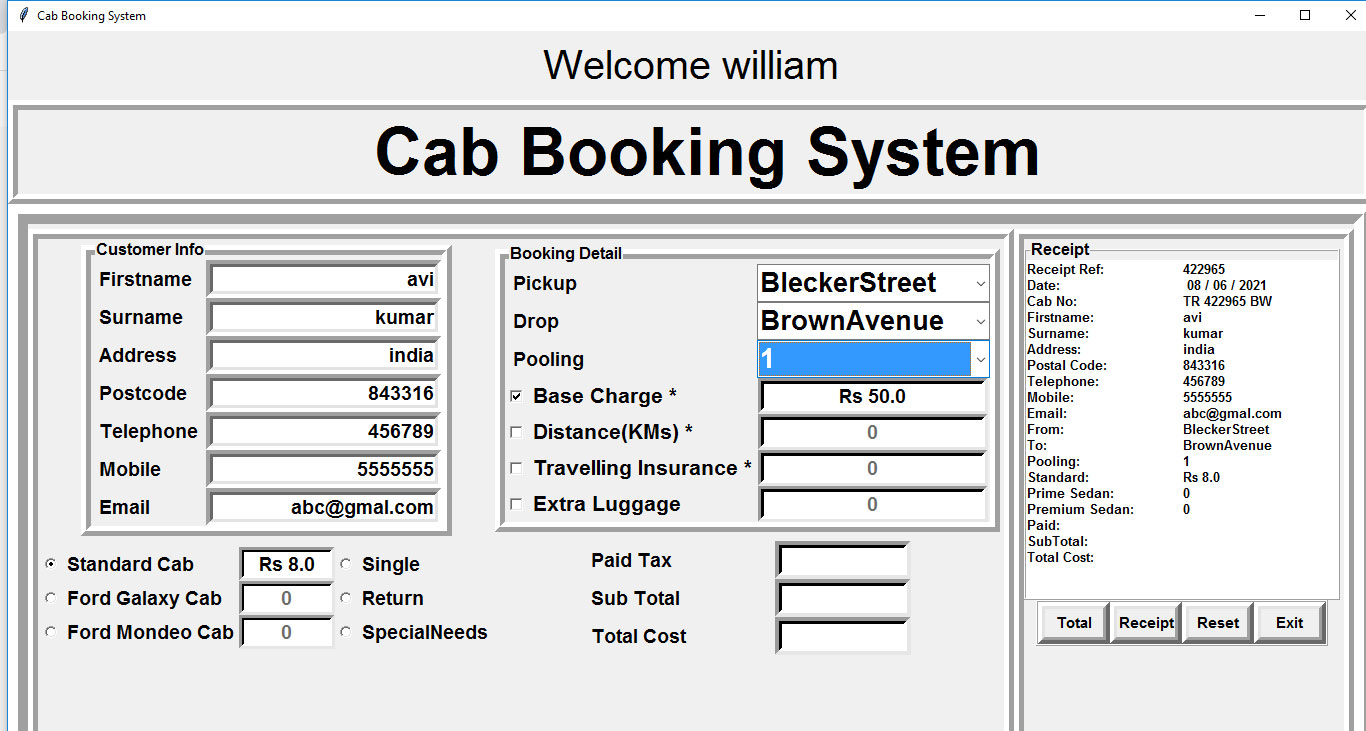Select the Return trip option
The height and width of the screenshot is (731, 1366).
point(346,598)
